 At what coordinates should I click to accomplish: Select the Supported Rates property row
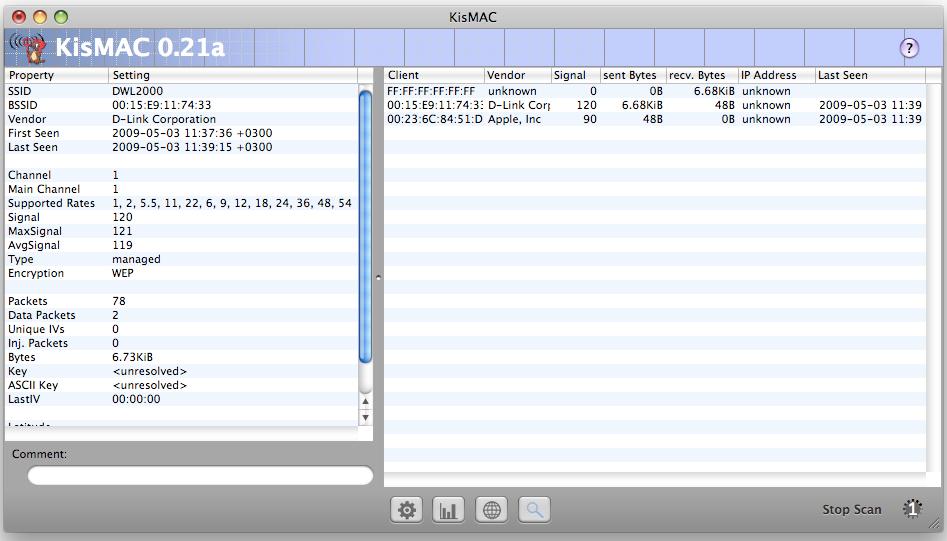(181, 203)
